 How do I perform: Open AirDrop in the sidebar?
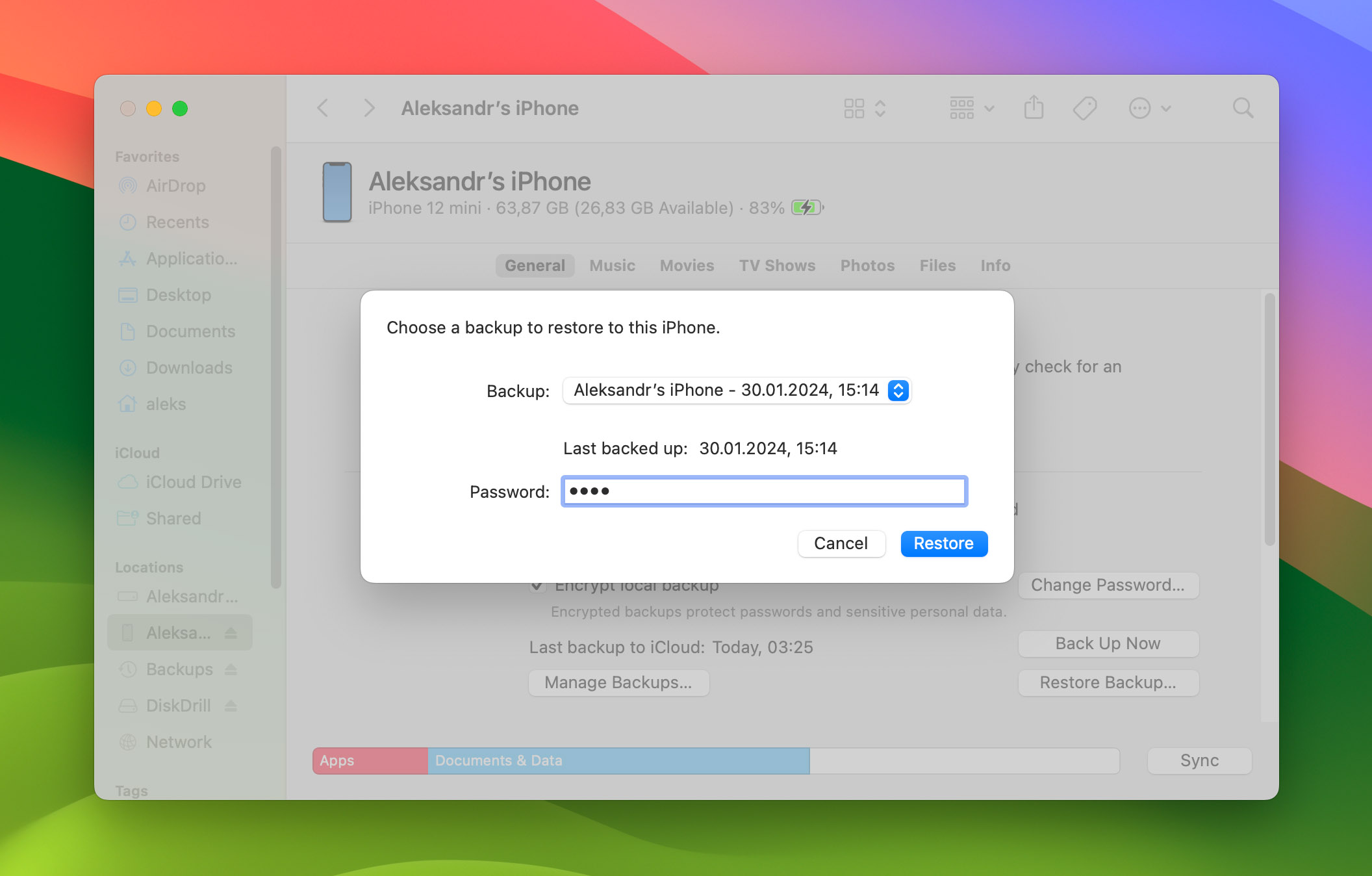pyautogui.click(x=180, y=186)
